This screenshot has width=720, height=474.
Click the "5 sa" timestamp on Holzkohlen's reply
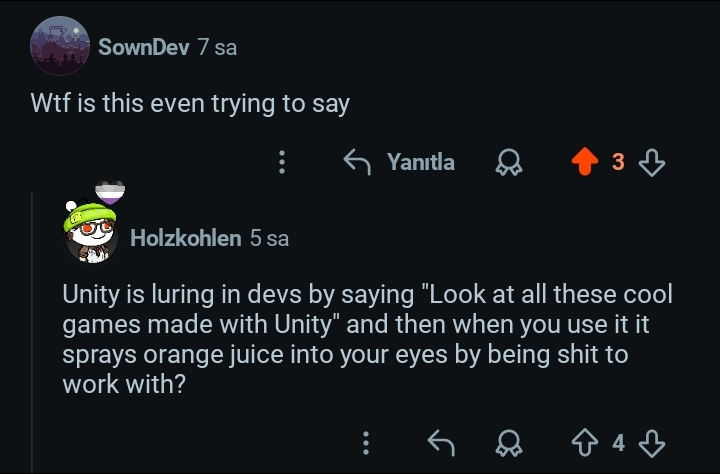point(269,238)
